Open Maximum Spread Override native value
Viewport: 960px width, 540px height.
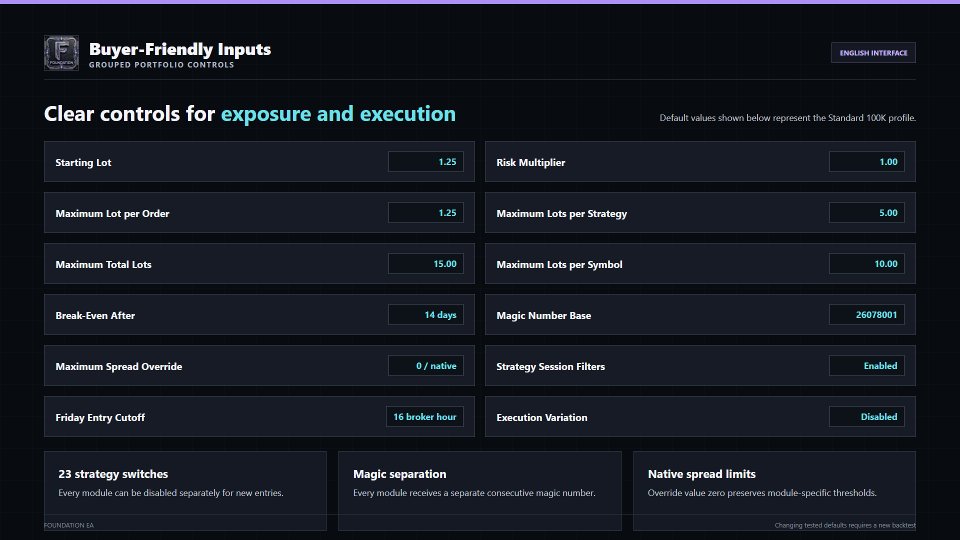tap(426, 366)
